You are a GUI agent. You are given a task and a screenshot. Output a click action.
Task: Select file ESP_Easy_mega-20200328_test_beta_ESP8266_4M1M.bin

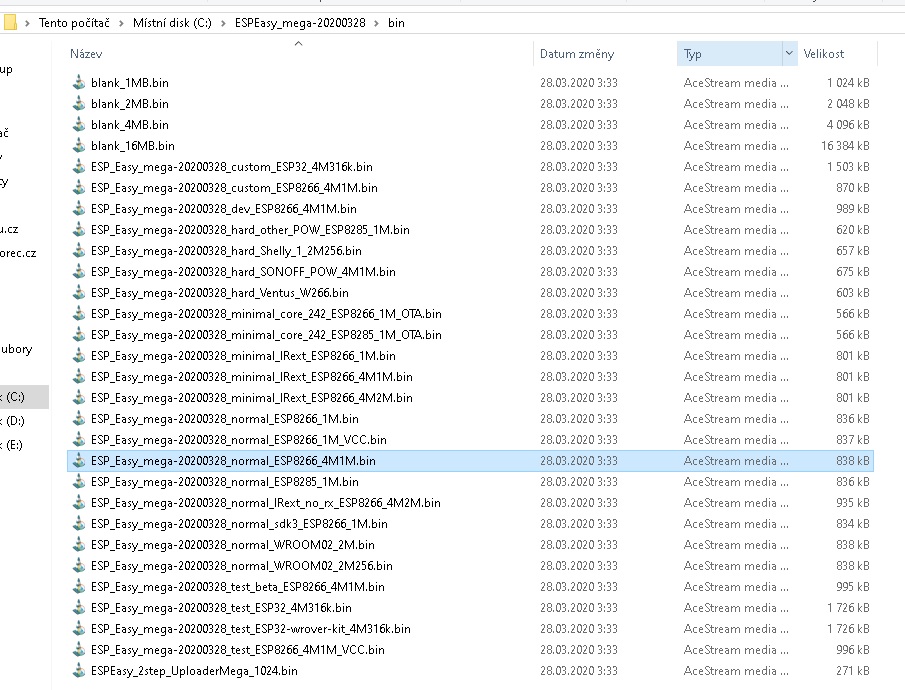click(x=237, y=587)
